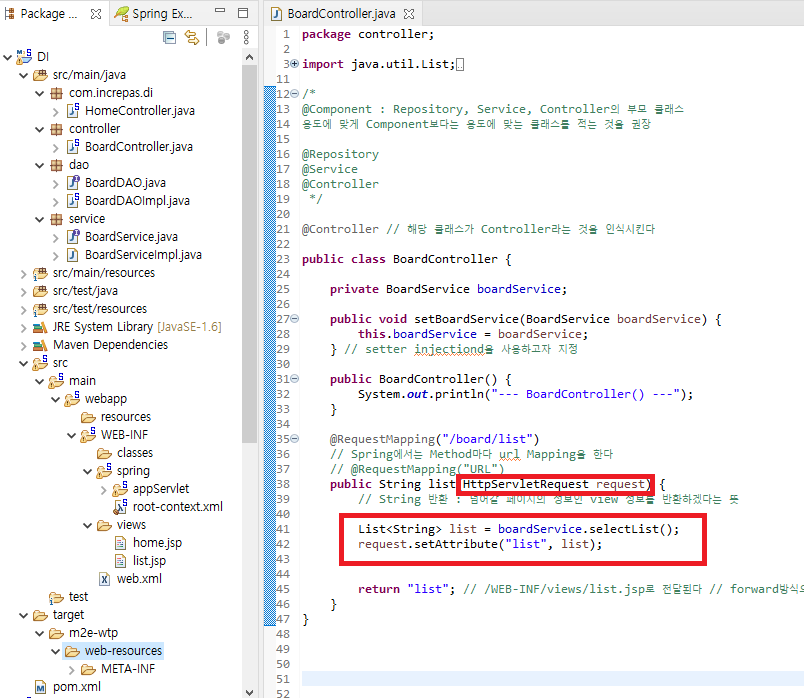Close the Package Explorer tab

pyautogui.click(x=96, y=14)
